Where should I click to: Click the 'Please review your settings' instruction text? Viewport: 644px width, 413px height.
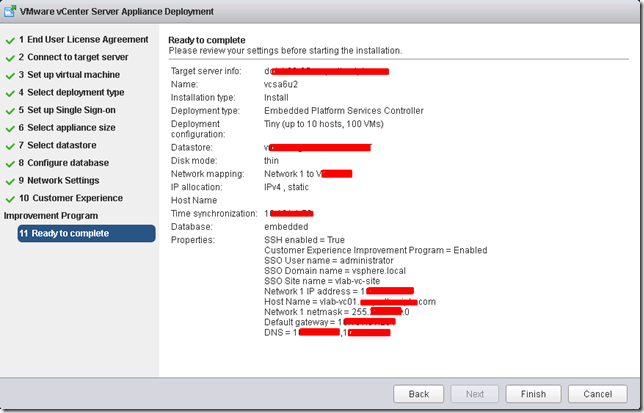coord(285,50)
